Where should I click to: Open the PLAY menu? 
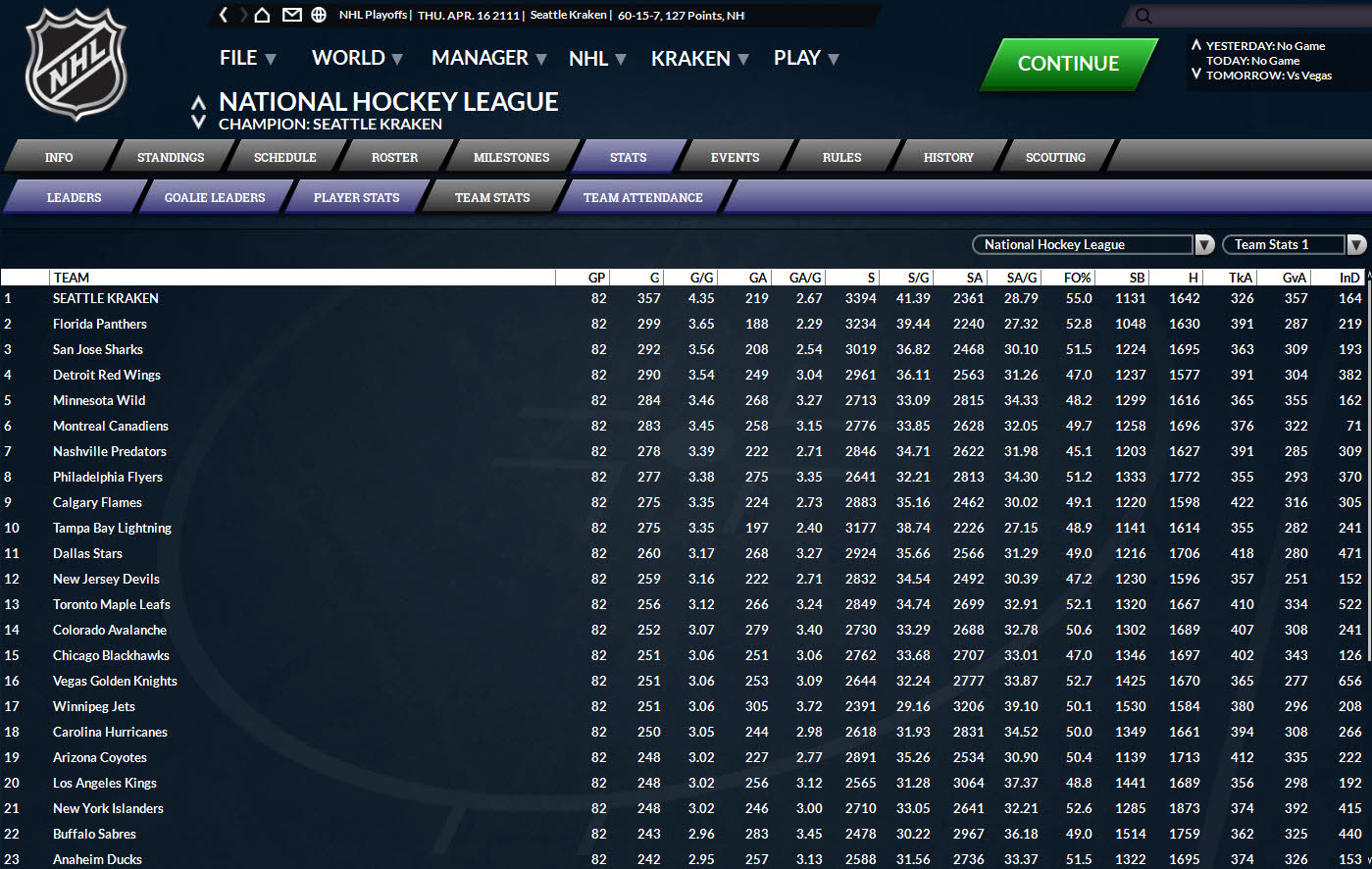(x=805, y=59)
